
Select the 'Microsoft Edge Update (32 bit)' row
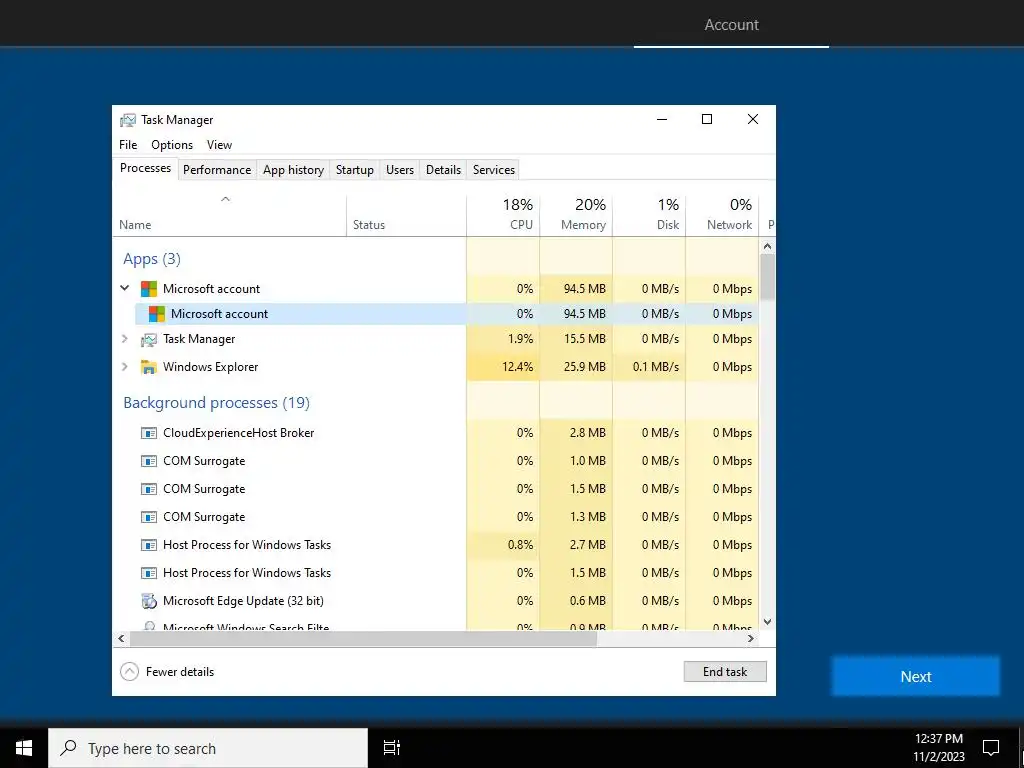[x=436, y=601]
